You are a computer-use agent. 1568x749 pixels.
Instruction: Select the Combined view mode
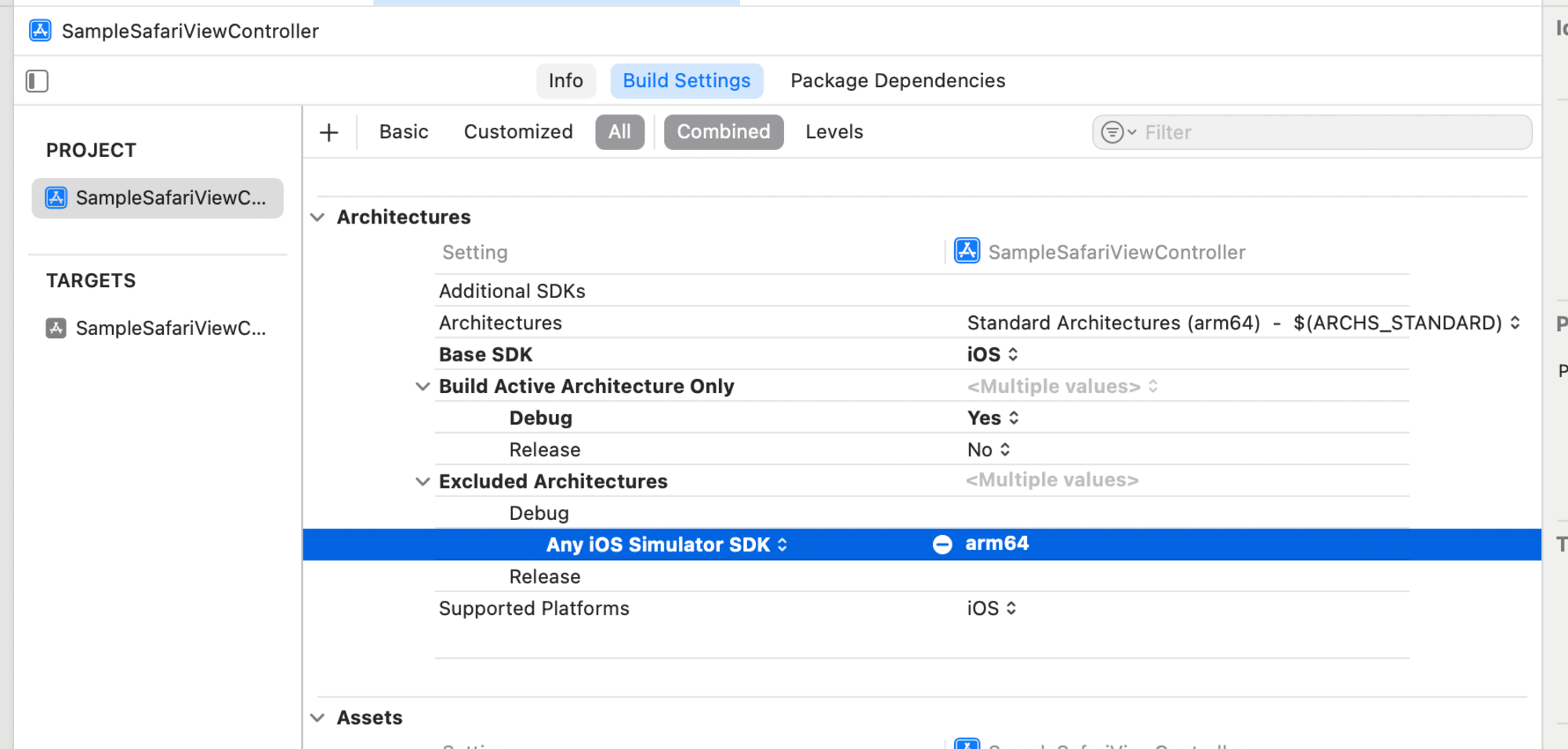(x=724, y=132)
